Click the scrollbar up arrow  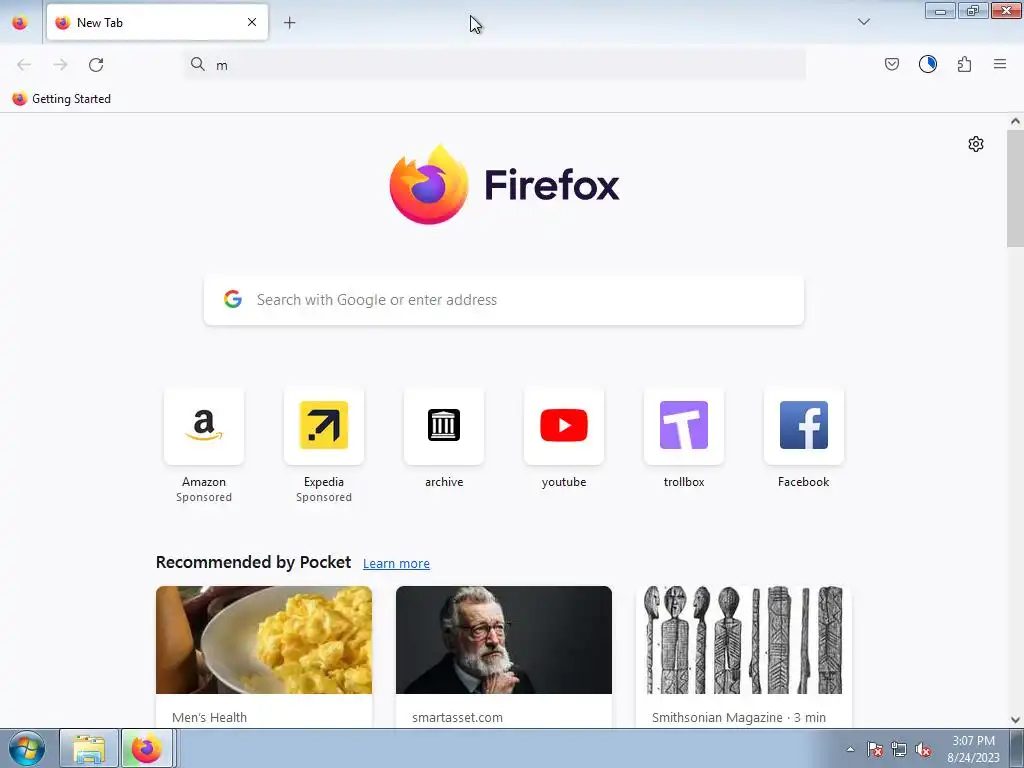1015,121
